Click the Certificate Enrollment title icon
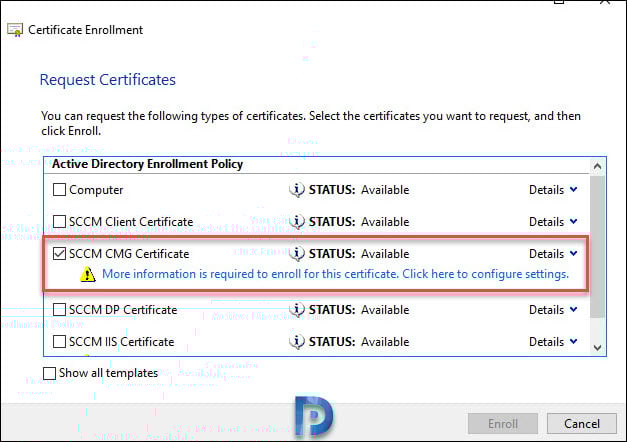 pos(15,30)
